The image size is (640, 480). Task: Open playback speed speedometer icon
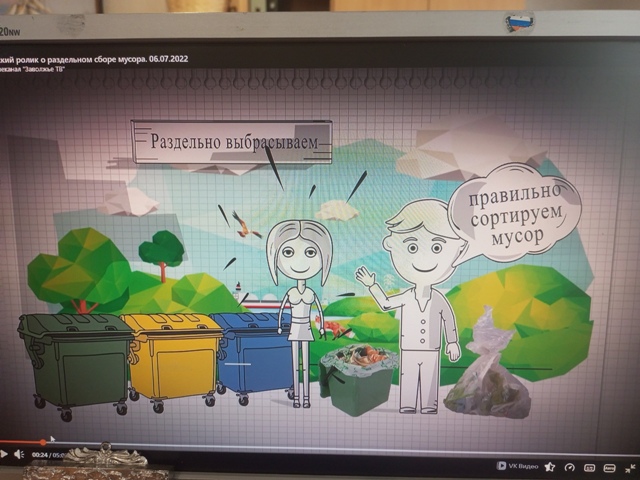570,467
